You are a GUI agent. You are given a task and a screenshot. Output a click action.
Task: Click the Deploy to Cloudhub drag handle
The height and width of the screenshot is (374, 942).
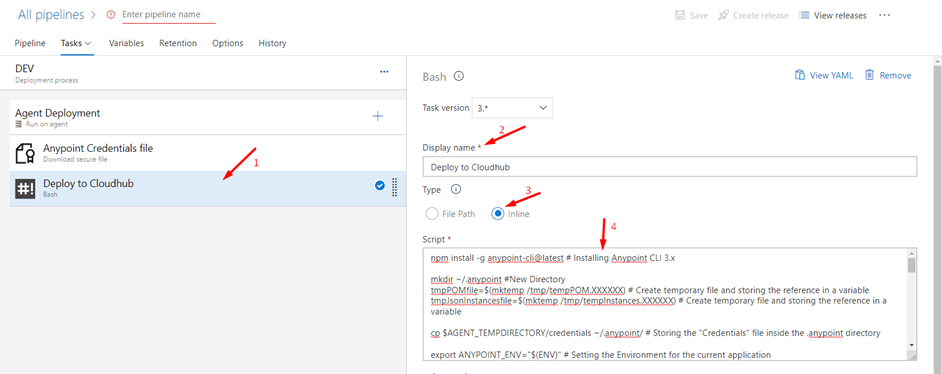pos(395,187)
